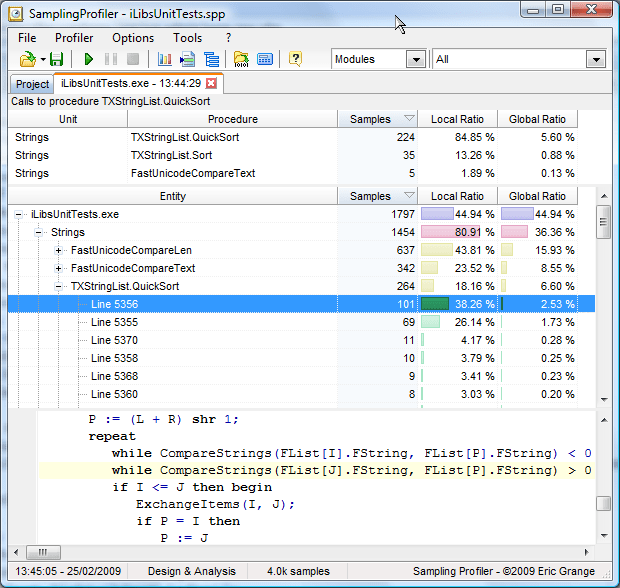This screenshot has width=620, height=588.
Task: Select the Strings unit in the tree
Action: 68,232
